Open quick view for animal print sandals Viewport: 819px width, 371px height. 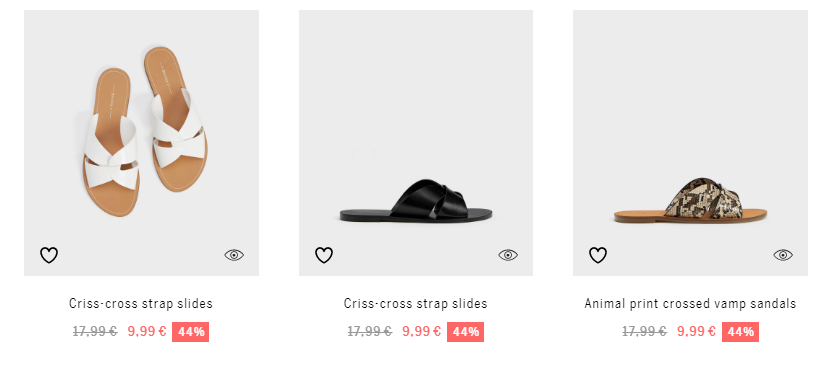[783, 255]
